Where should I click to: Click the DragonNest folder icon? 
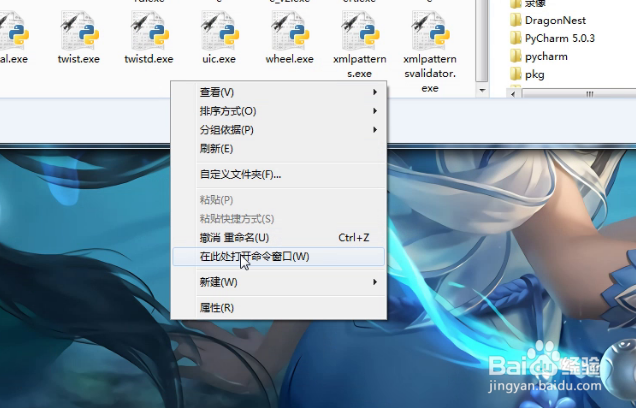pos(516,20)
